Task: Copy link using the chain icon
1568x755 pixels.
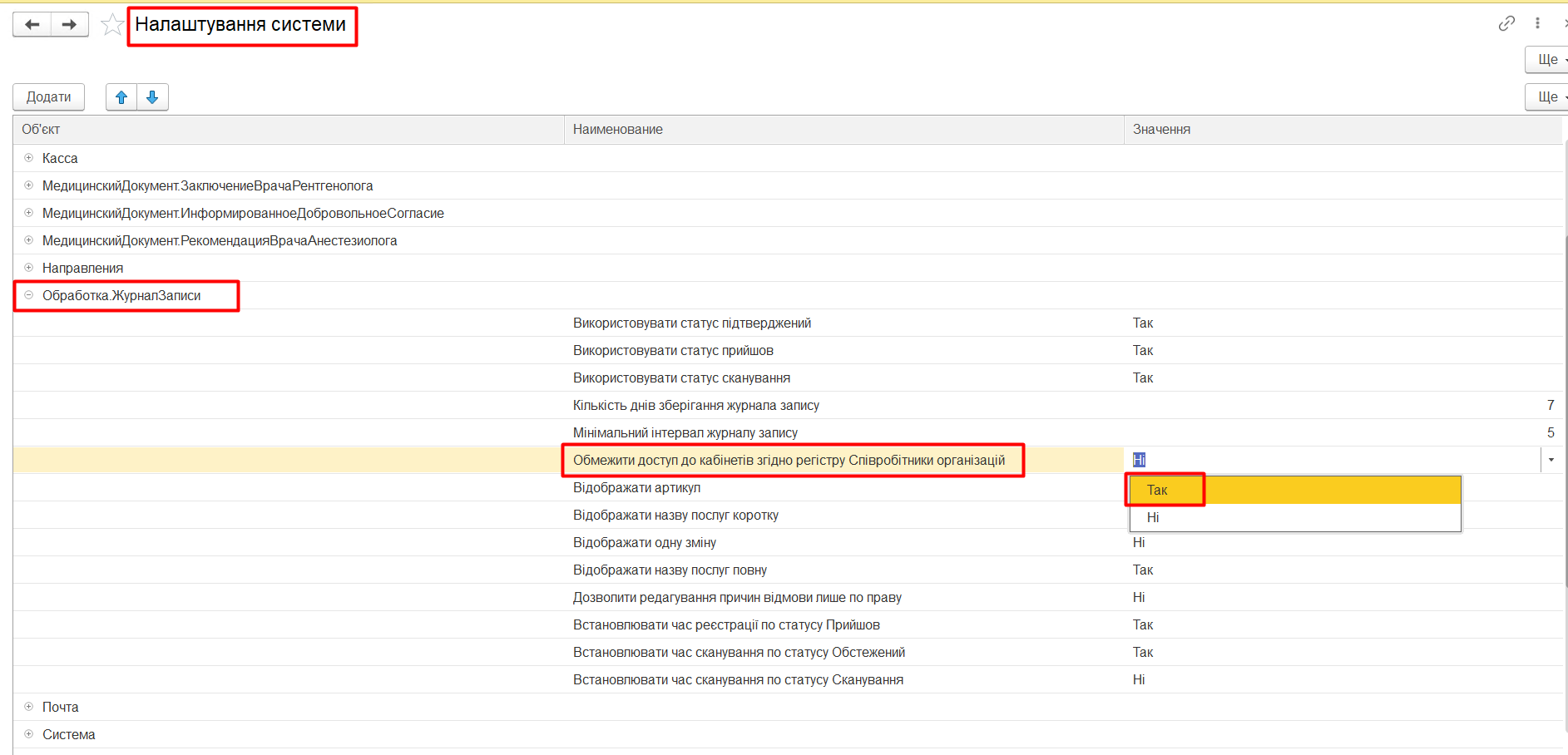Action: click(1506, 23)
